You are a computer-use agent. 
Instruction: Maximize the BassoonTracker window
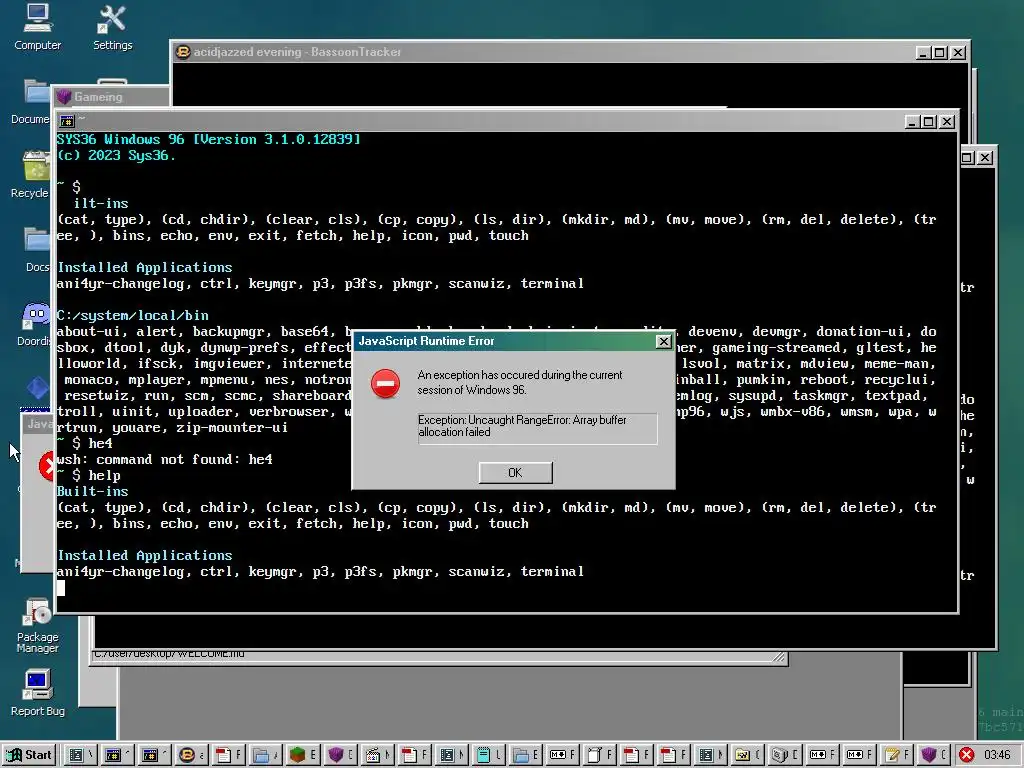point(940,53)
